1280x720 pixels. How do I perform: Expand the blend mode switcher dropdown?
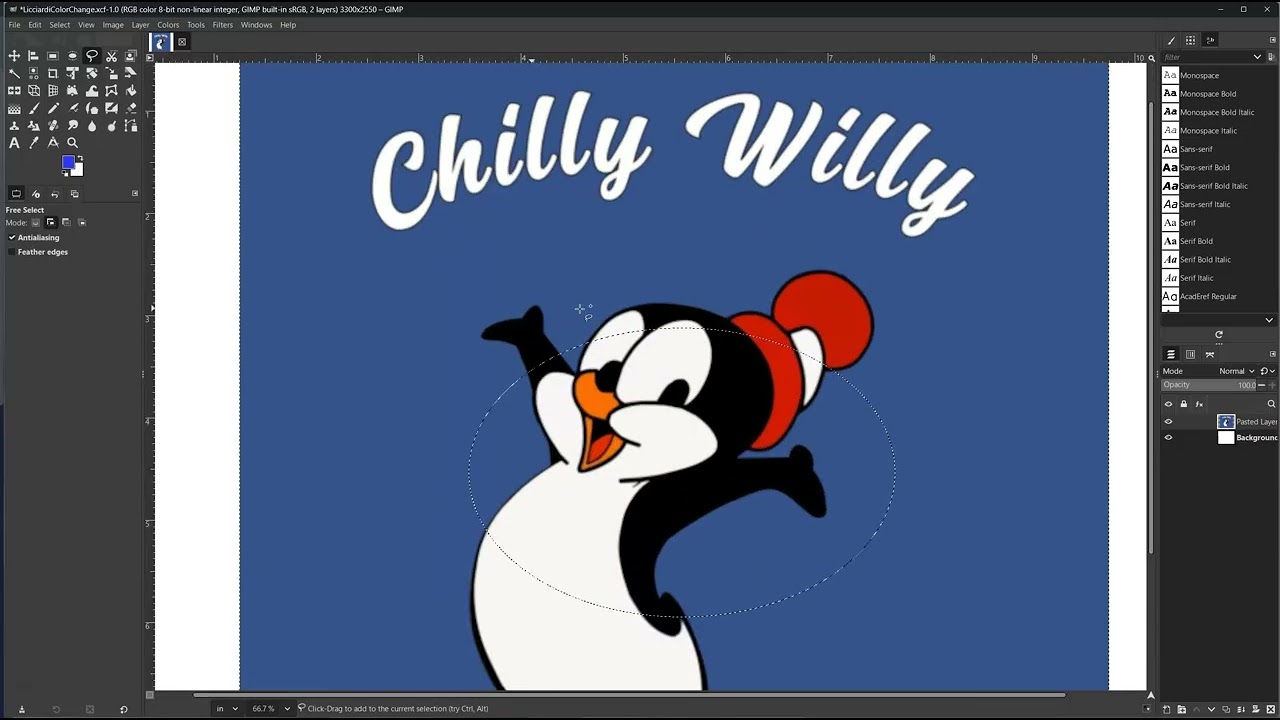1268,371
